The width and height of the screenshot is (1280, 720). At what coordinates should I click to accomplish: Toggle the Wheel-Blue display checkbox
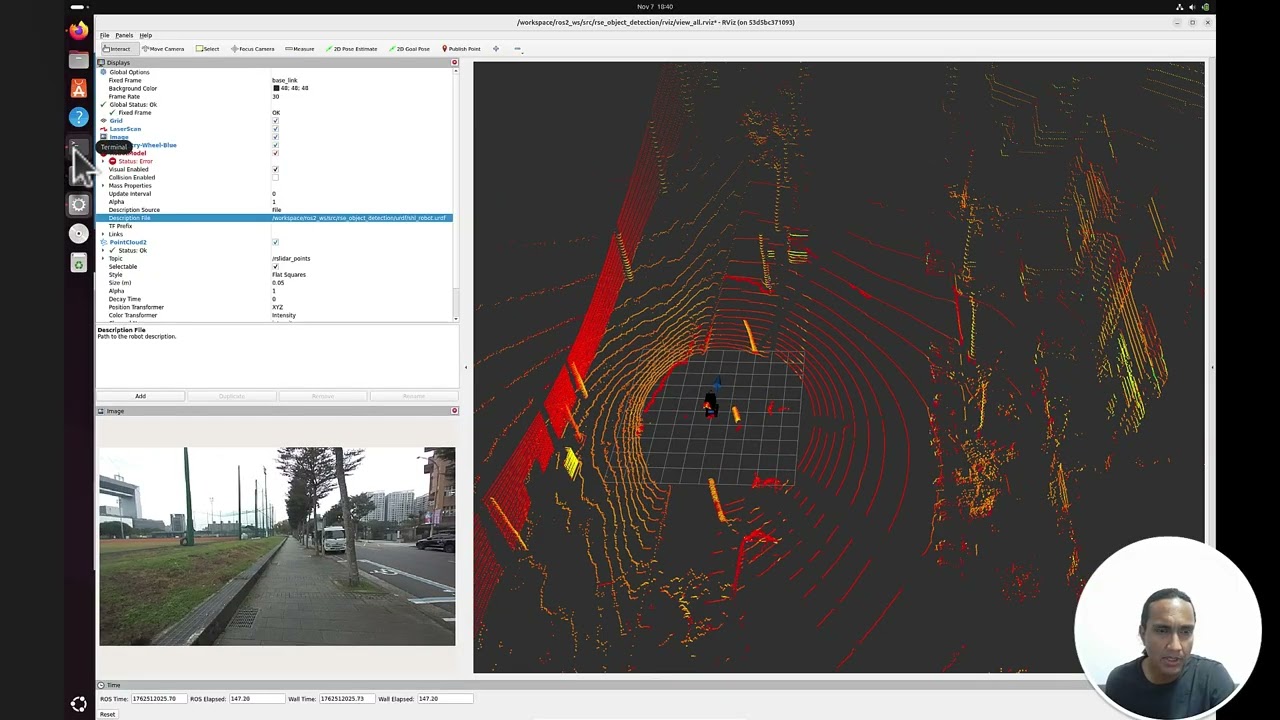pyautogui.click(x=275, y=145)
